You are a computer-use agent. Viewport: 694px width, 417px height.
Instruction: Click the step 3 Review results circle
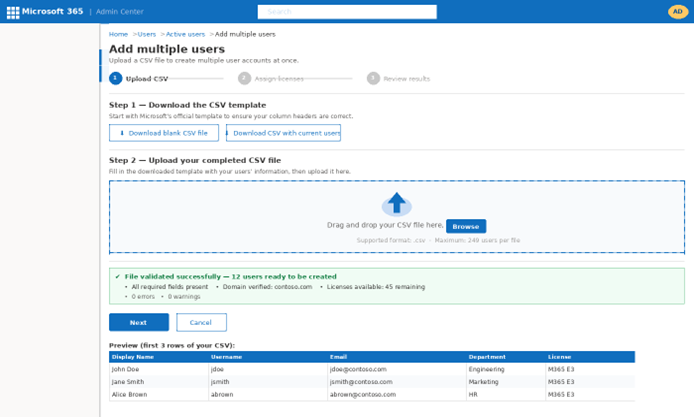373,78
